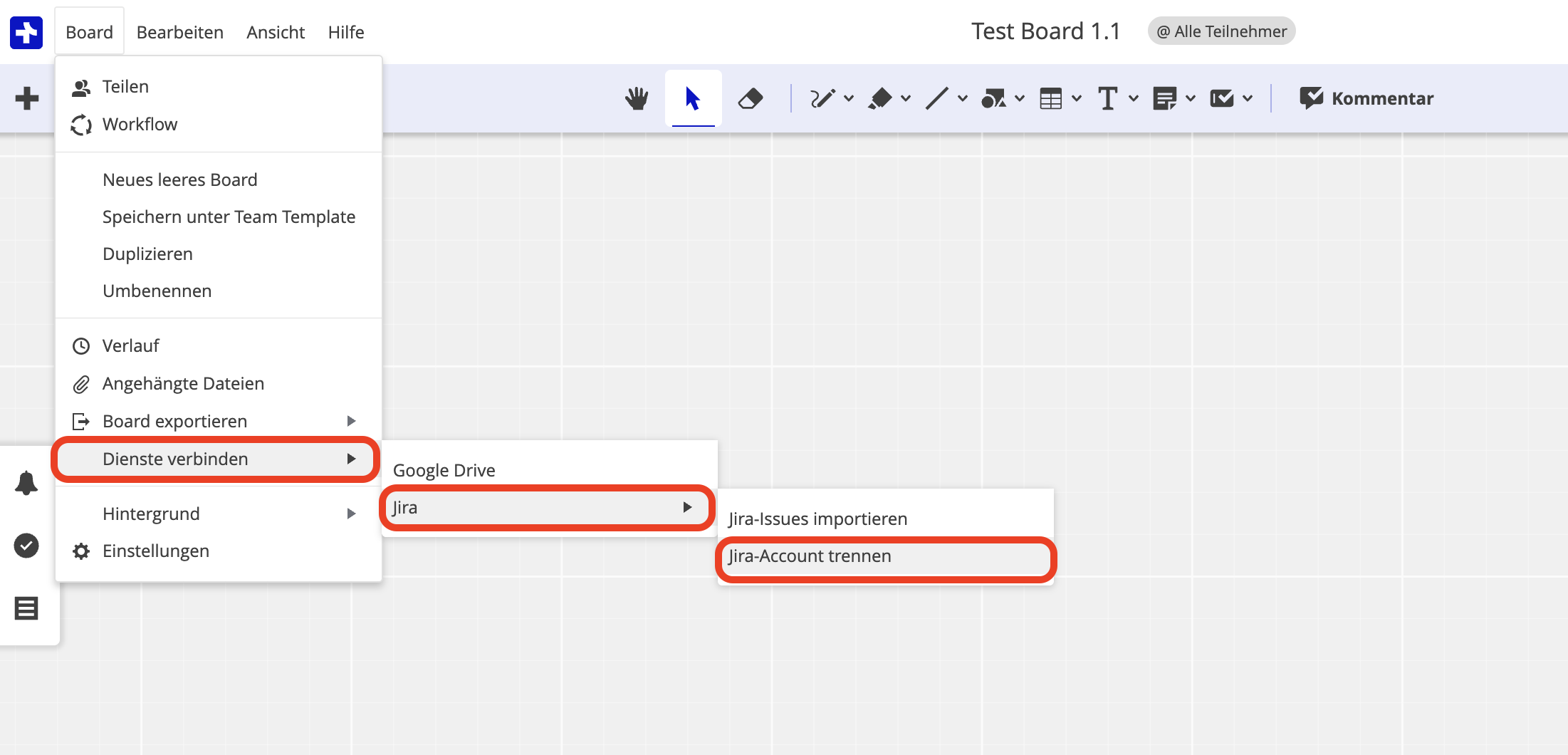Select Google Drive in services submenu

click(444, 470)
